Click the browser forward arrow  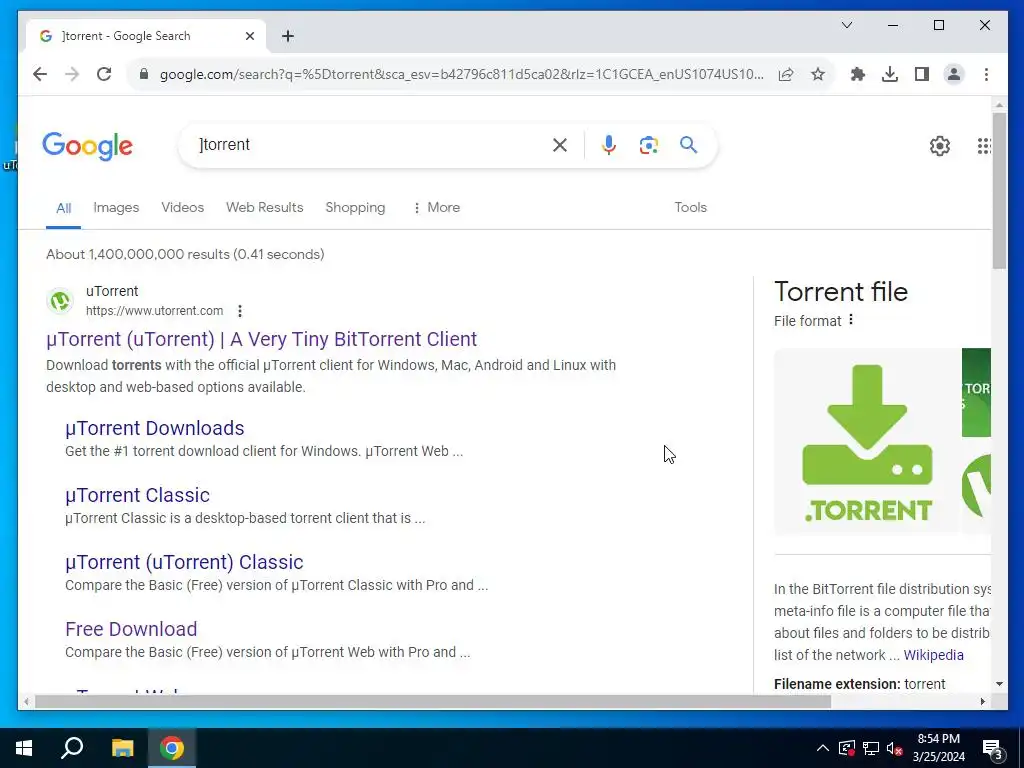(x=72, y=74)
